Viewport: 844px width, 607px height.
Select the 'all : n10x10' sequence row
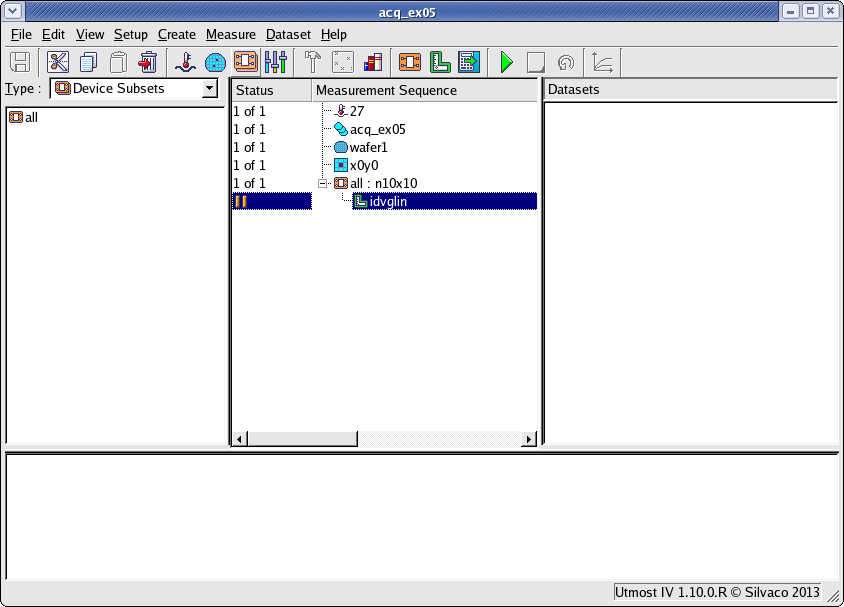pyautogui.click(x=376, y=183)
